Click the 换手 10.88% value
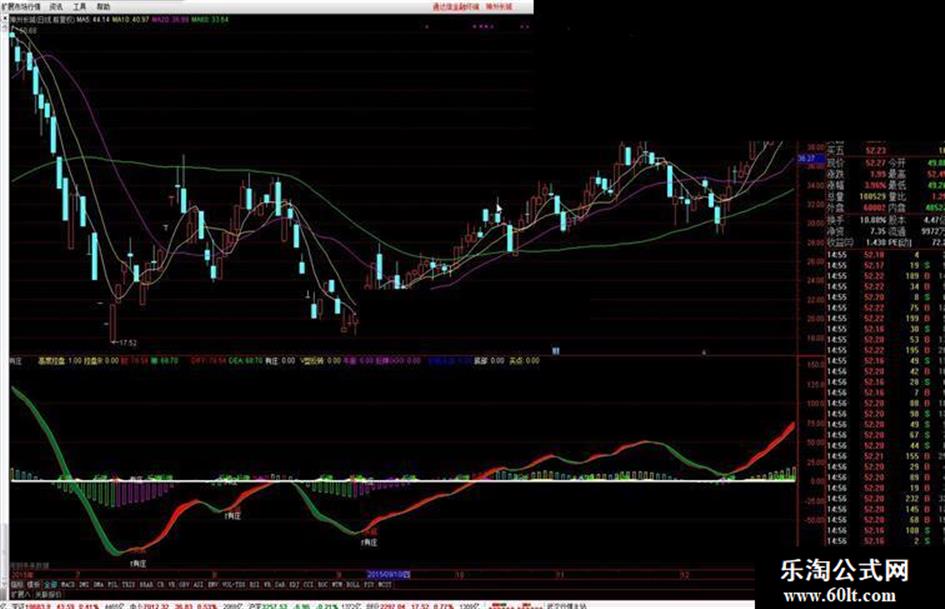This screenshot has width=945, height=609. pos(873,220)
